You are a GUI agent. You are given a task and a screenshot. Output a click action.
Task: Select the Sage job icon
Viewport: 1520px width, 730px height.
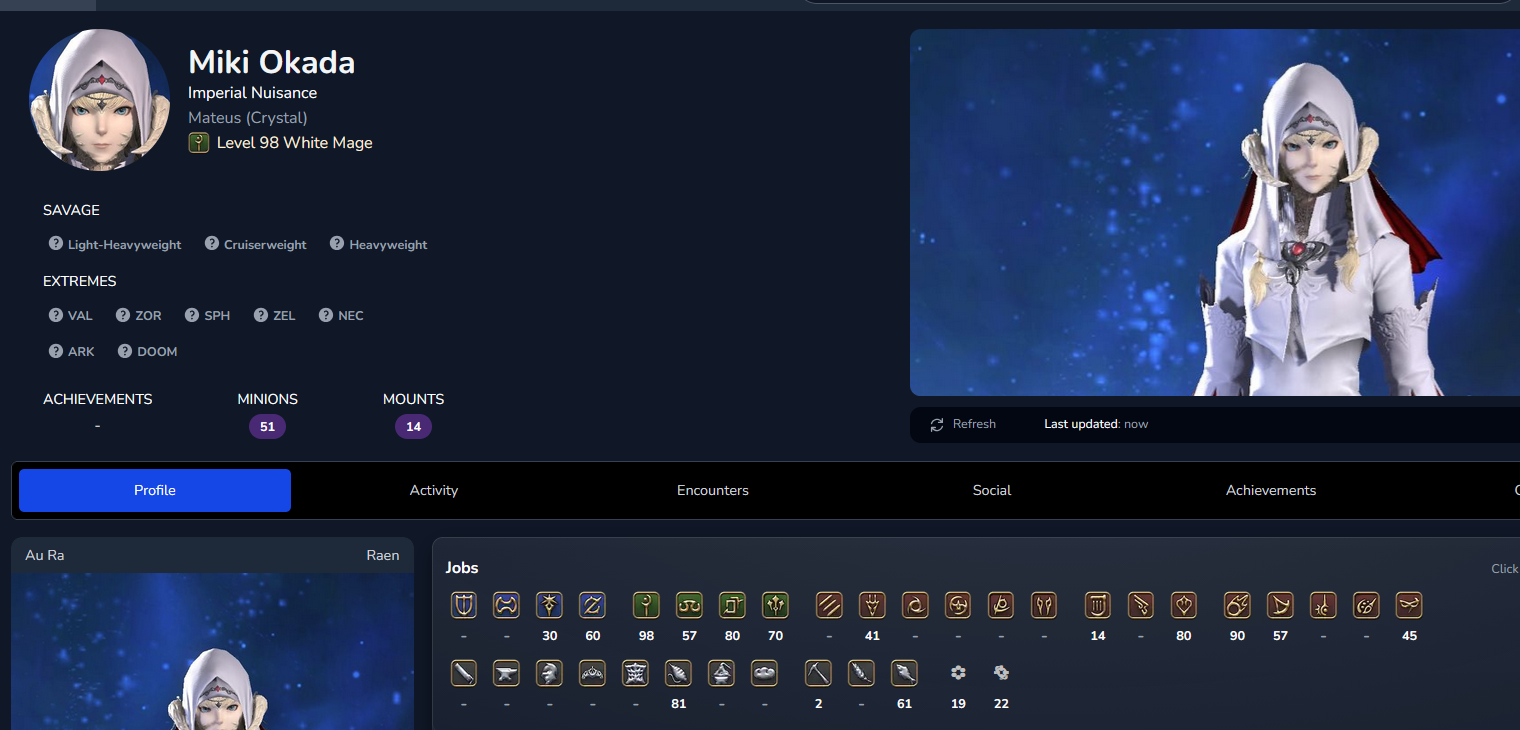click(x=775, y=605)
